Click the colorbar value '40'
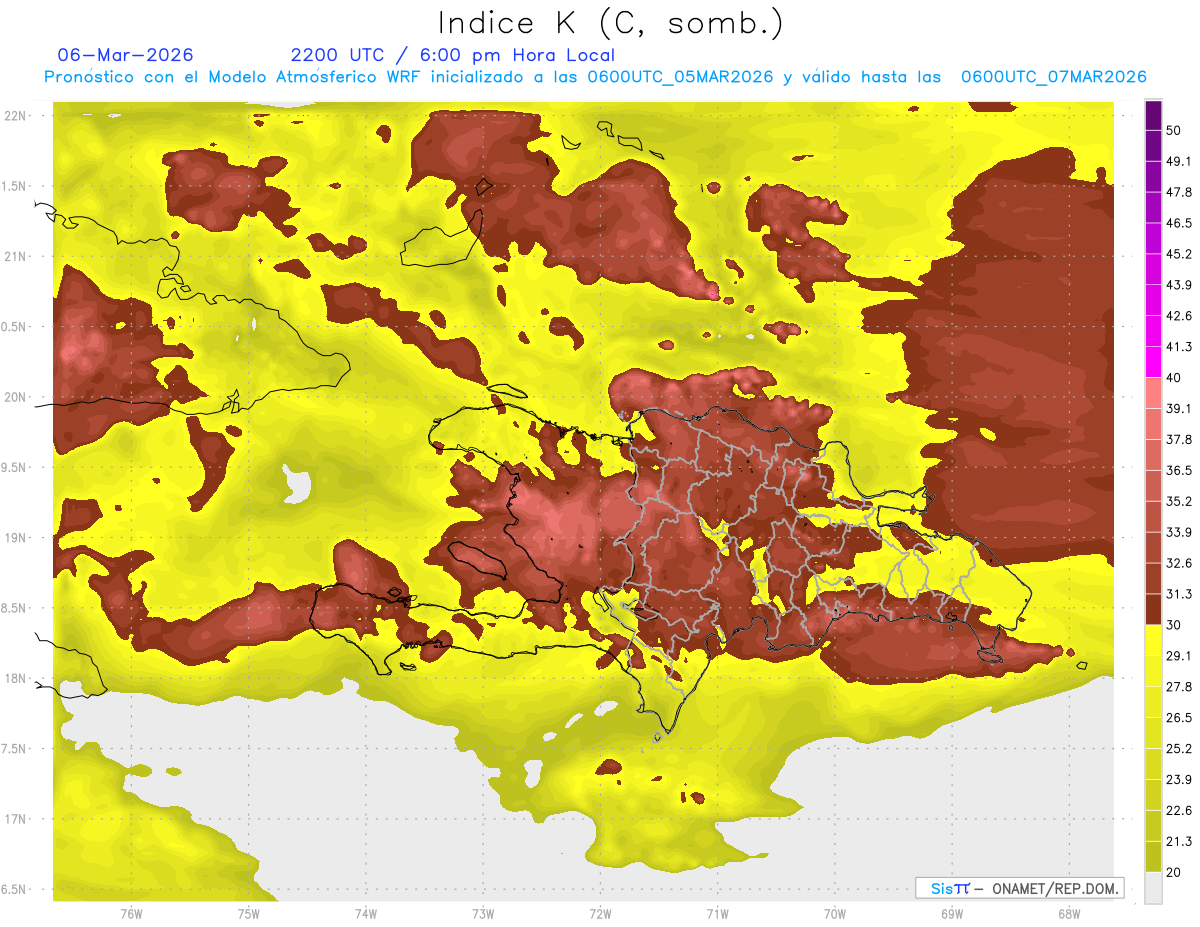Viewport: 1200px width, 927px height. [1174, 378]
